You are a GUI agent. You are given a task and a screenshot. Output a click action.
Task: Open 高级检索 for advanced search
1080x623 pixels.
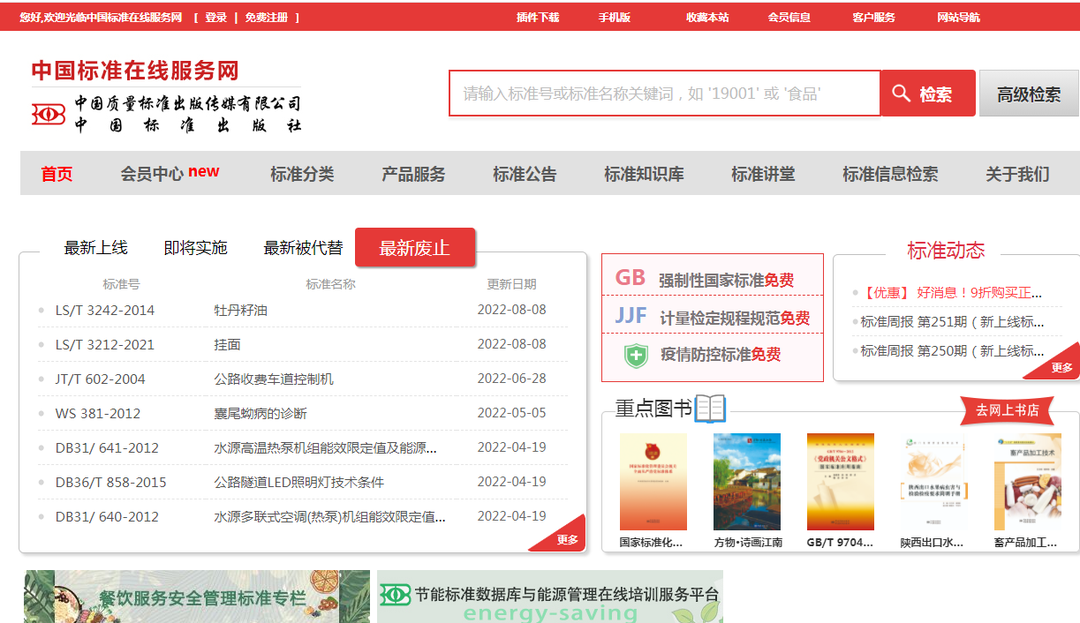[x=1028, y=93]
